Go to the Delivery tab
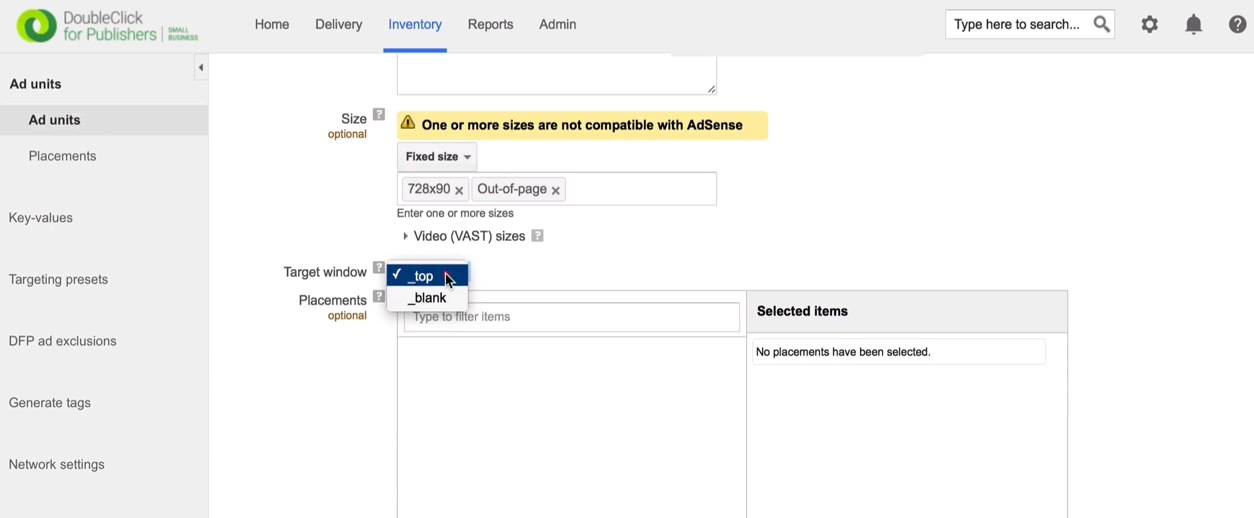 tap(339, 24)
